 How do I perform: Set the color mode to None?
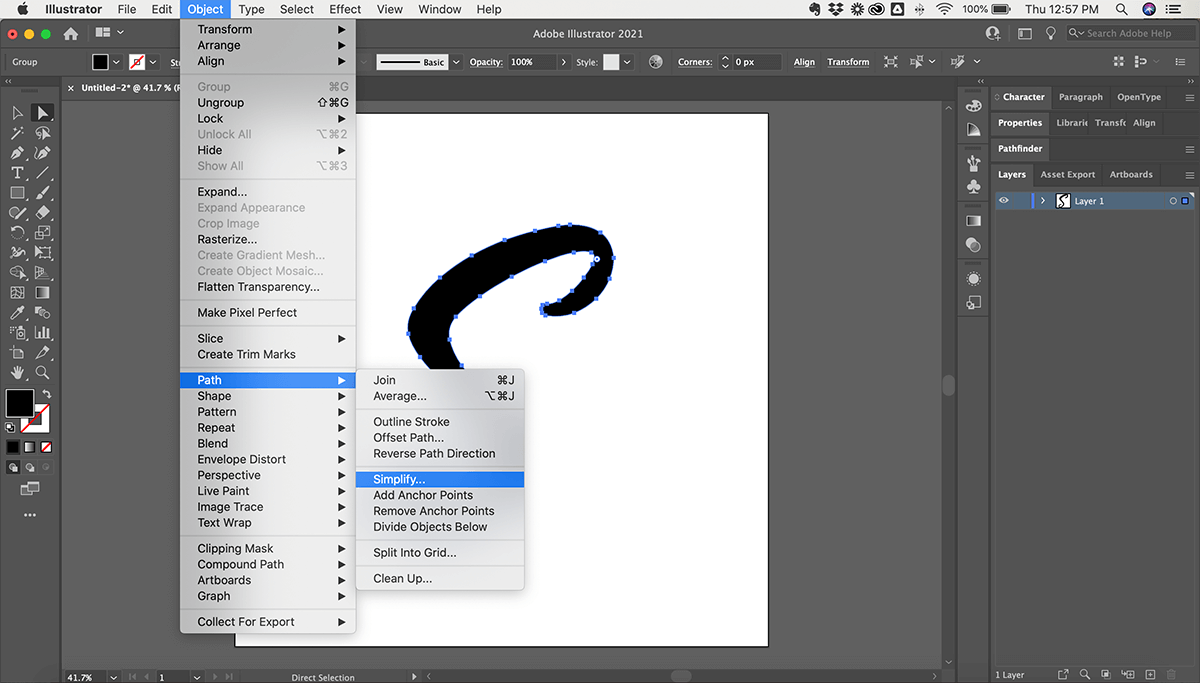(x=46, y=446)
